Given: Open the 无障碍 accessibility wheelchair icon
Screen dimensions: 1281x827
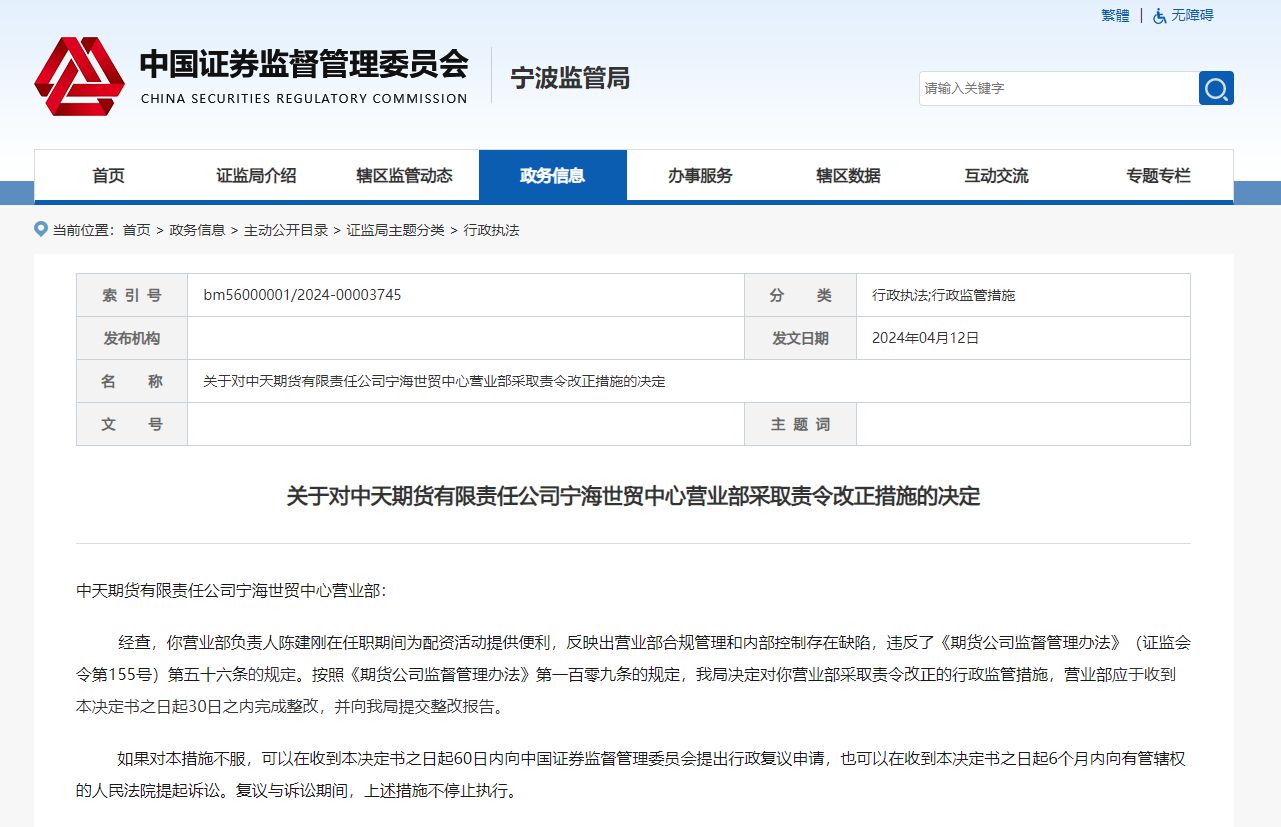Looking at the screenshot, I should (x=1158, y=17).
